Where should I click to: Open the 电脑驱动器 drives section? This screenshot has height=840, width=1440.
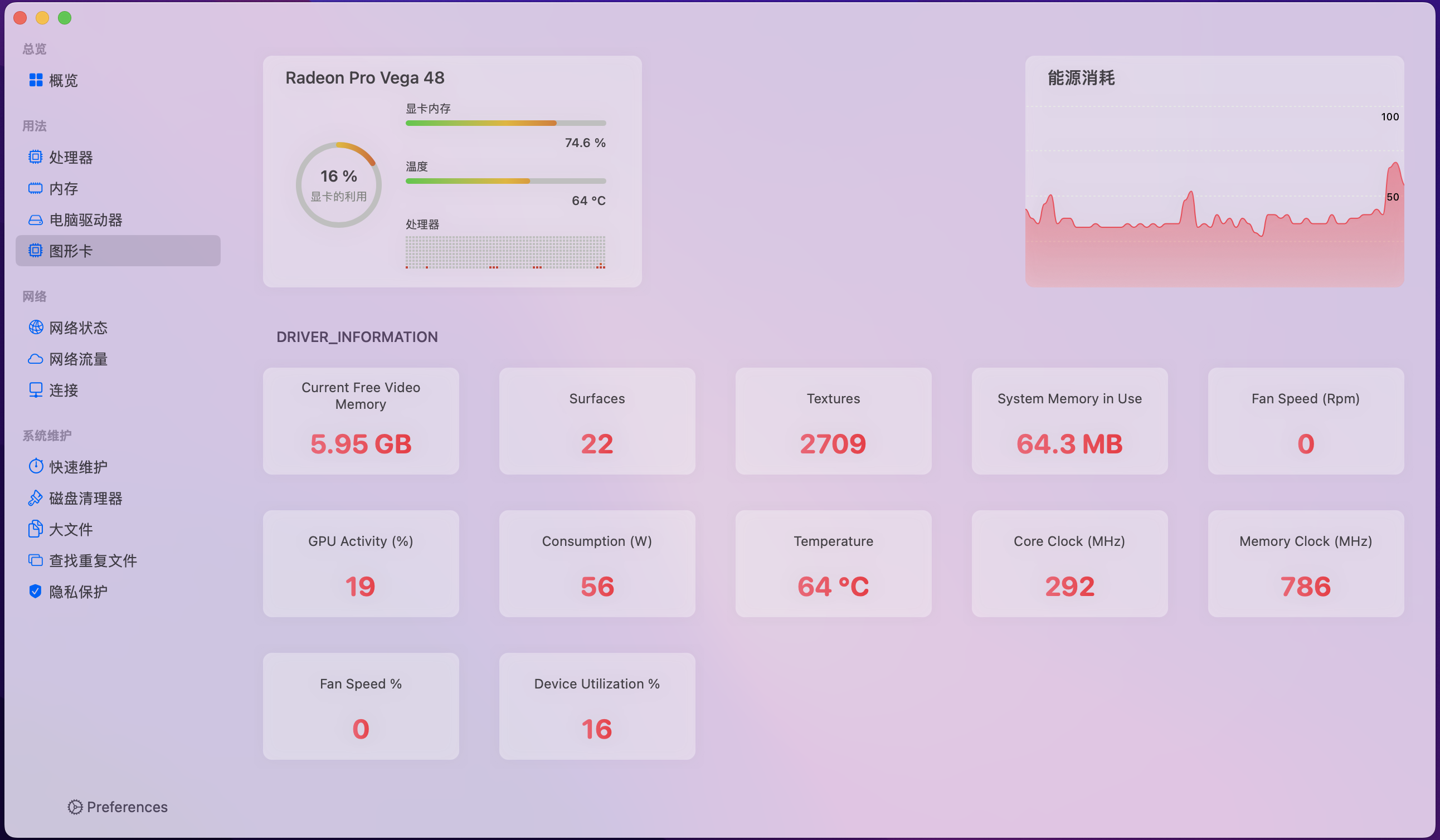click(36, 219)
